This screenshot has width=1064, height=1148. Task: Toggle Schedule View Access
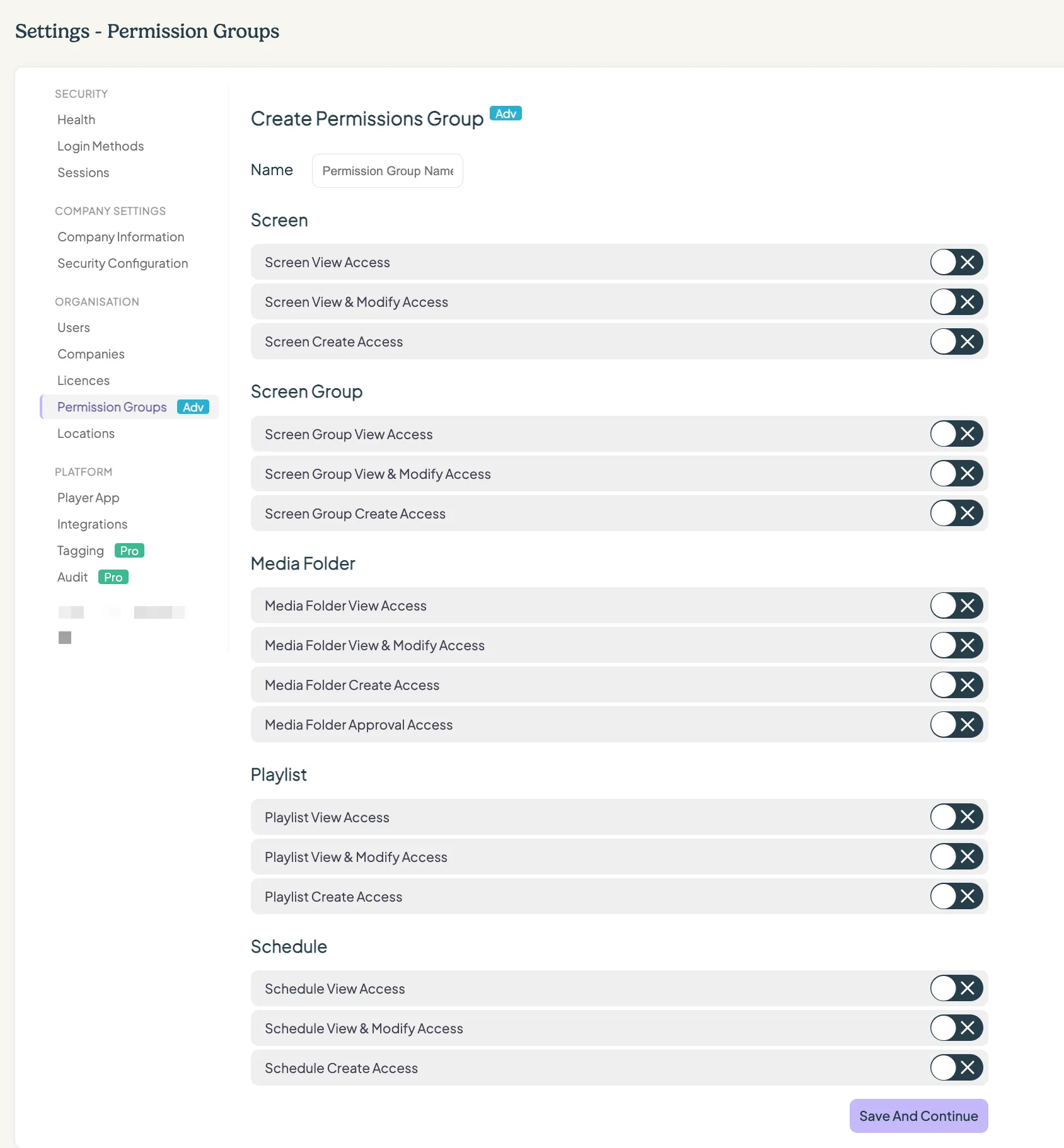click(x=956, y=988)
